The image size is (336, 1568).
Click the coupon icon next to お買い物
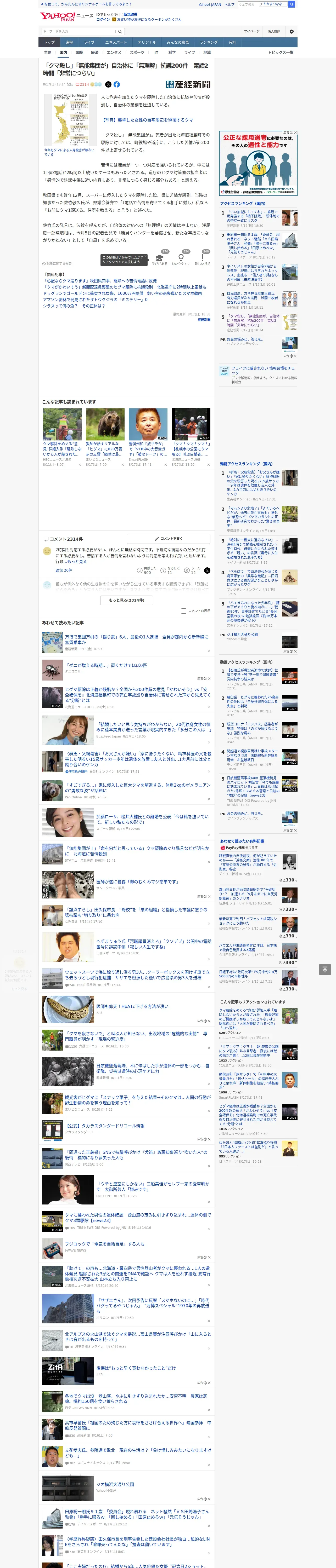pos(114,20)
